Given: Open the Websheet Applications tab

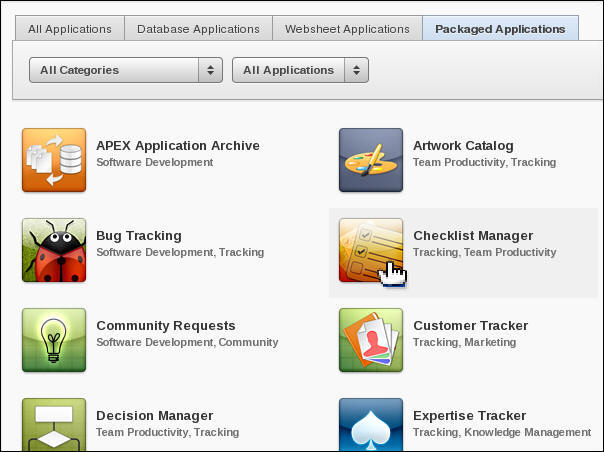Looking at the screenshot, I should pos(347,29).
